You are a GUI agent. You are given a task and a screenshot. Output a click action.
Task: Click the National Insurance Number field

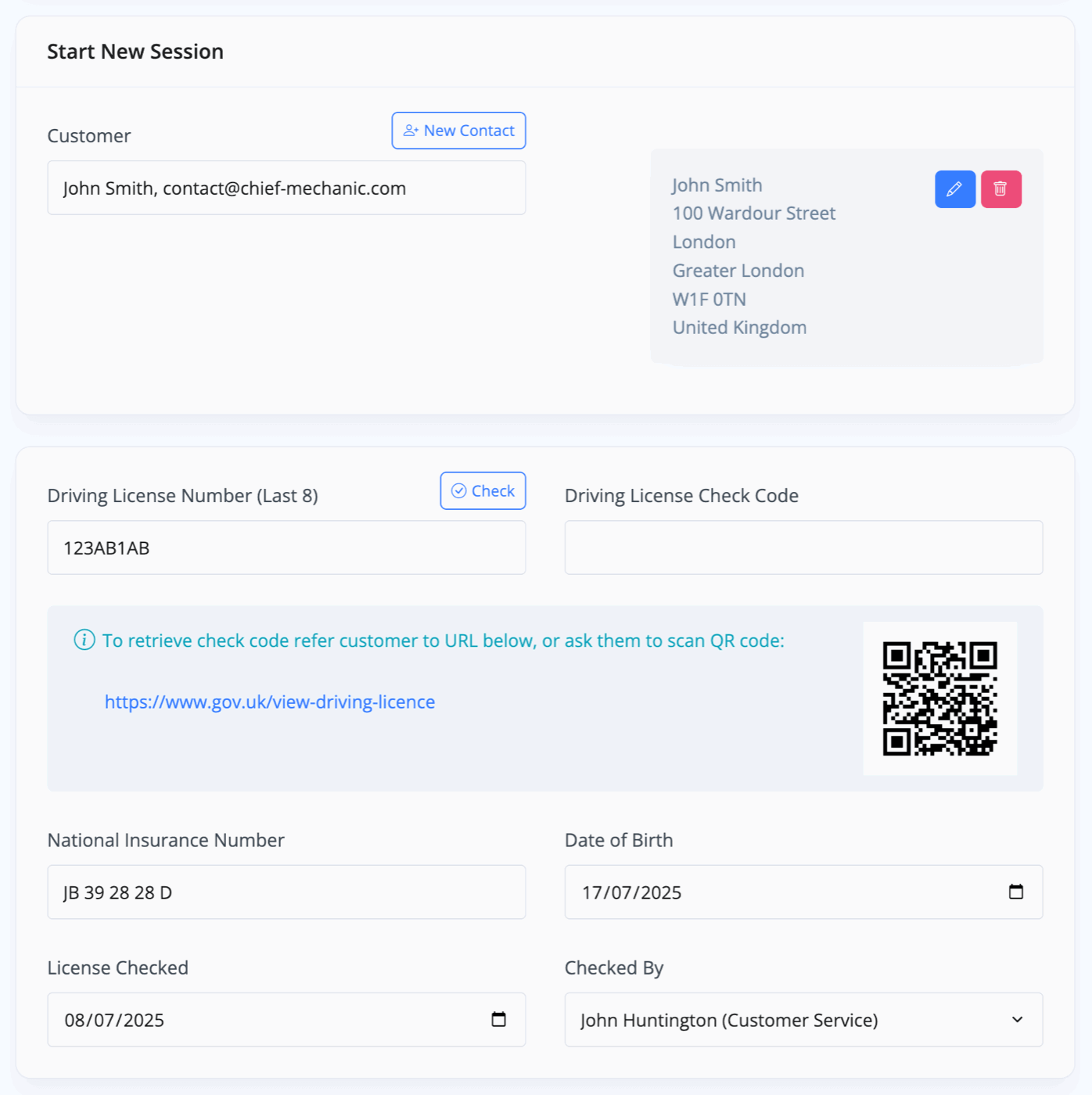click(x=286, y=892)
